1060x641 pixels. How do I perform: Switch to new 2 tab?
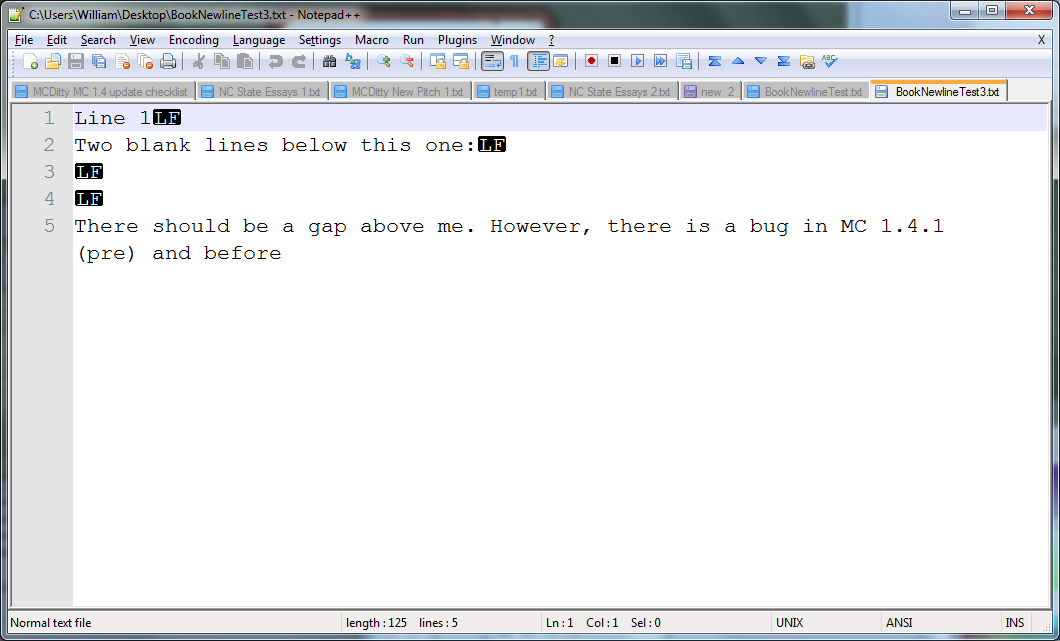coord(710,91)
